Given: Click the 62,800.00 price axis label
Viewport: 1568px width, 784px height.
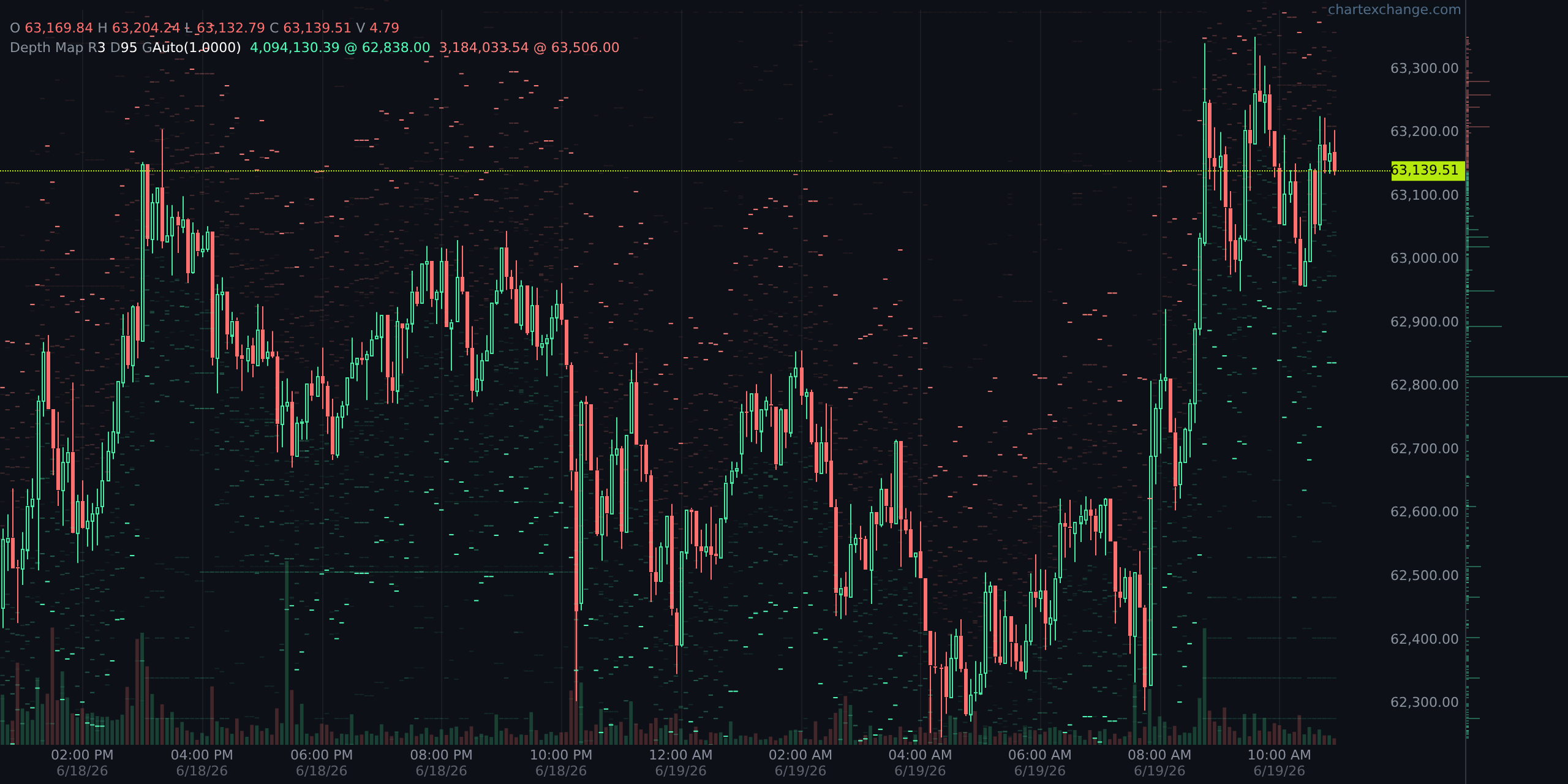Looking at the screenshot, I should coord(1425,385).
